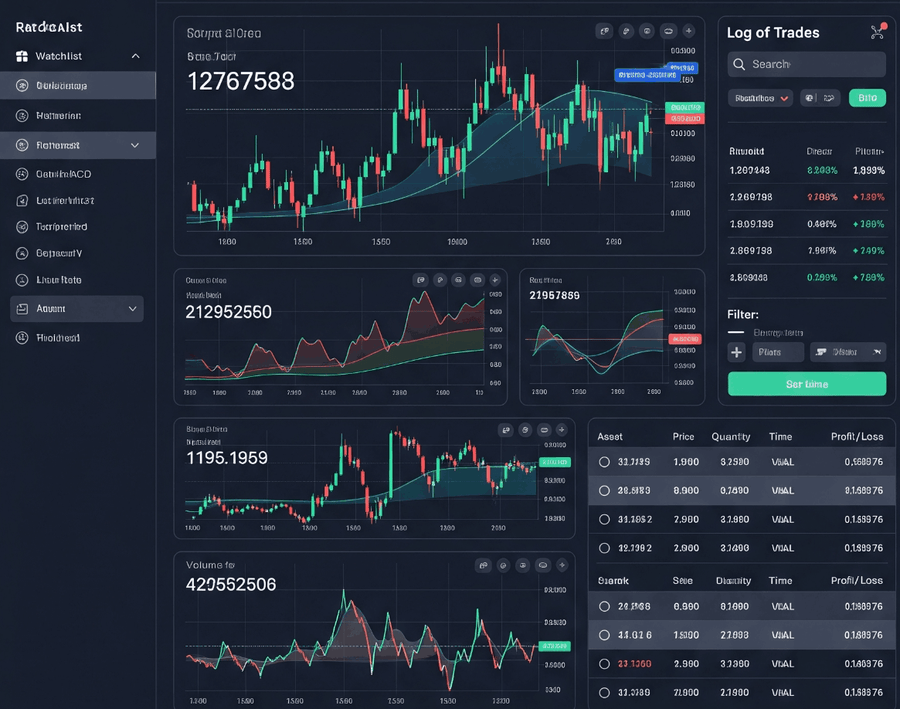Click the magnifier icon in the Search box

(x=739, y=64)
